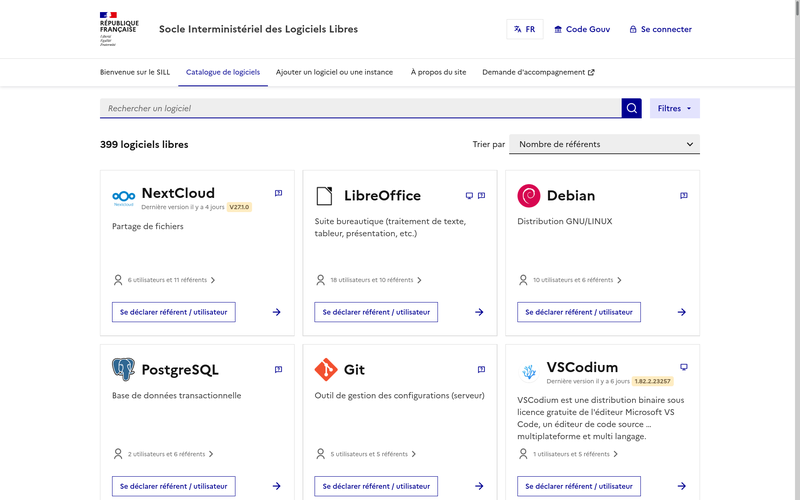This screenshot has height=500, width=800.
Task: Open Git details arrow
Action: pyautogui.click(x=479, y=486)
